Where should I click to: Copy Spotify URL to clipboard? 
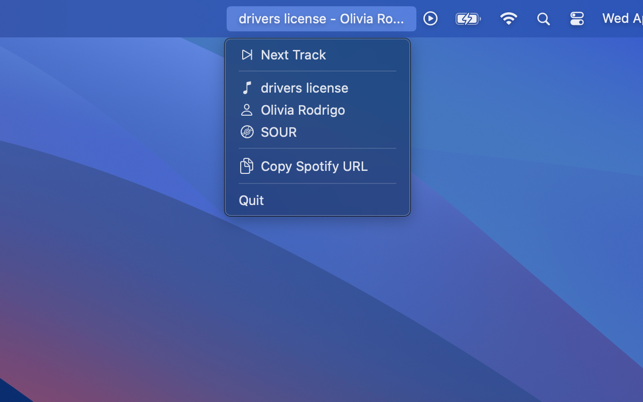pos(317,166)
